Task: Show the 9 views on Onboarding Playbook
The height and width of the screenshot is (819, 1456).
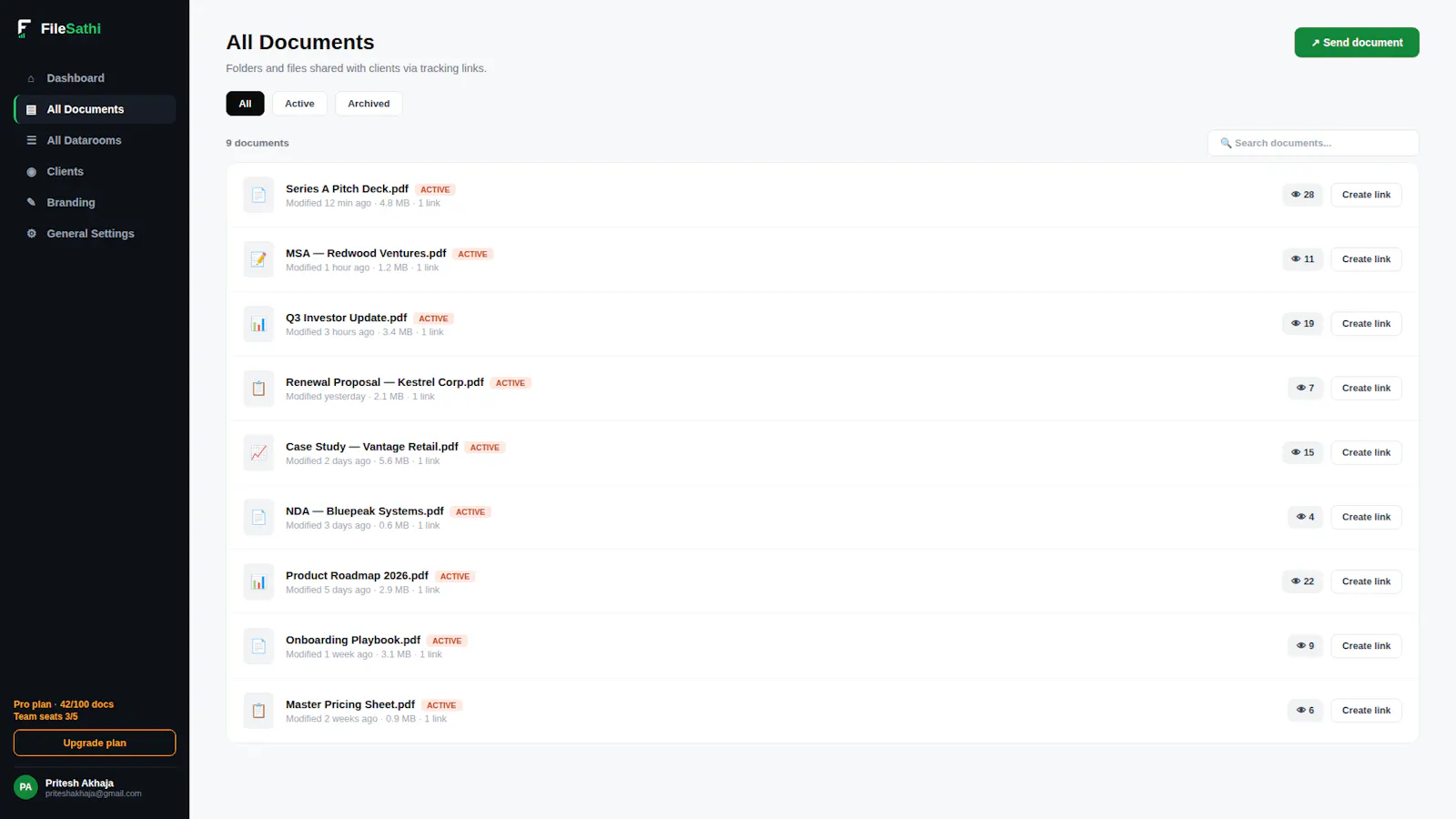Action: coord(1305,646)
